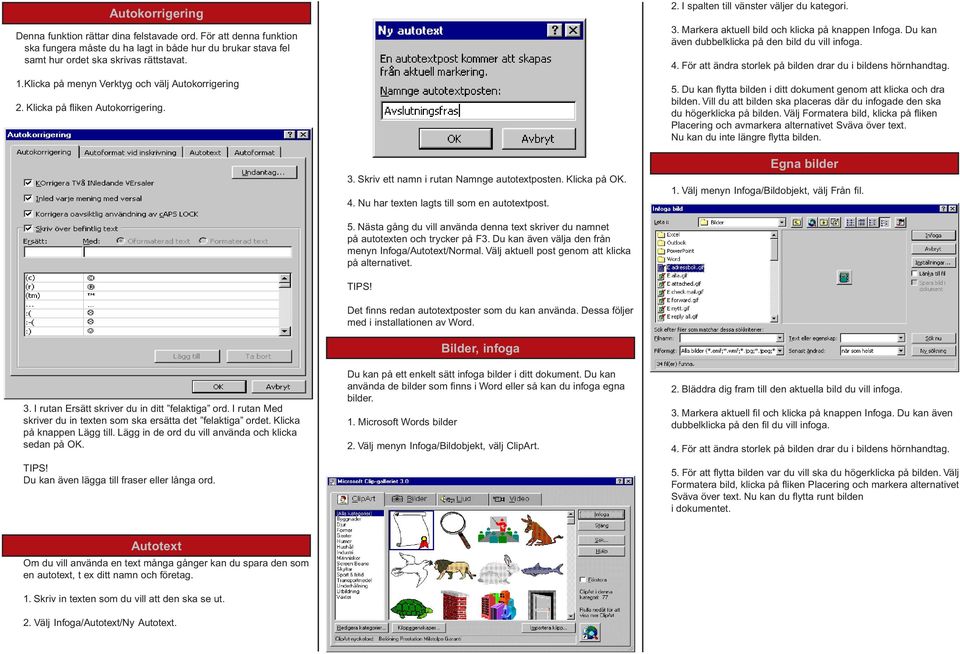Select the turtle clip art
This screenshot has width=960, height=654.
click(411, 608)
